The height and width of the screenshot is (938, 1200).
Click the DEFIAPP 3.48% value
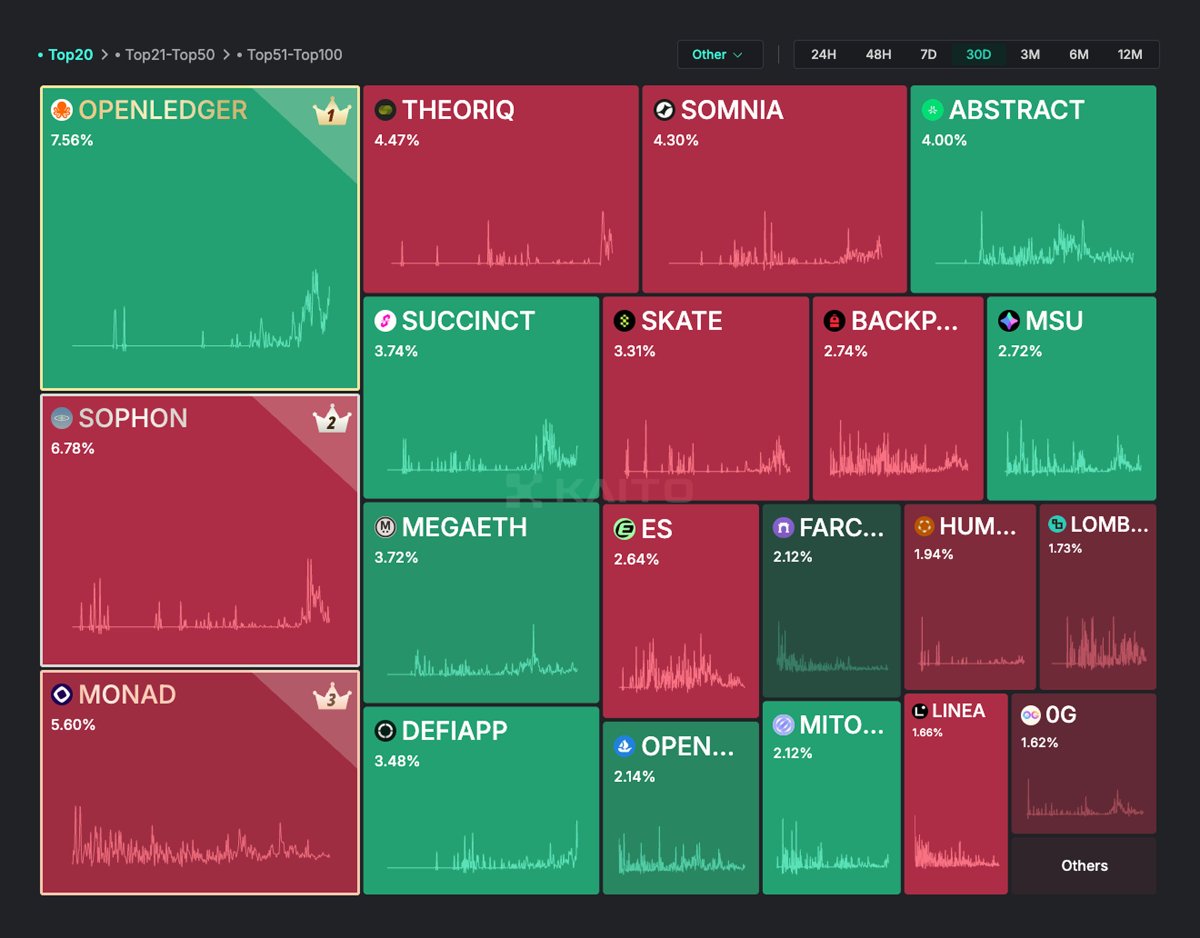[x=397, y=761]
